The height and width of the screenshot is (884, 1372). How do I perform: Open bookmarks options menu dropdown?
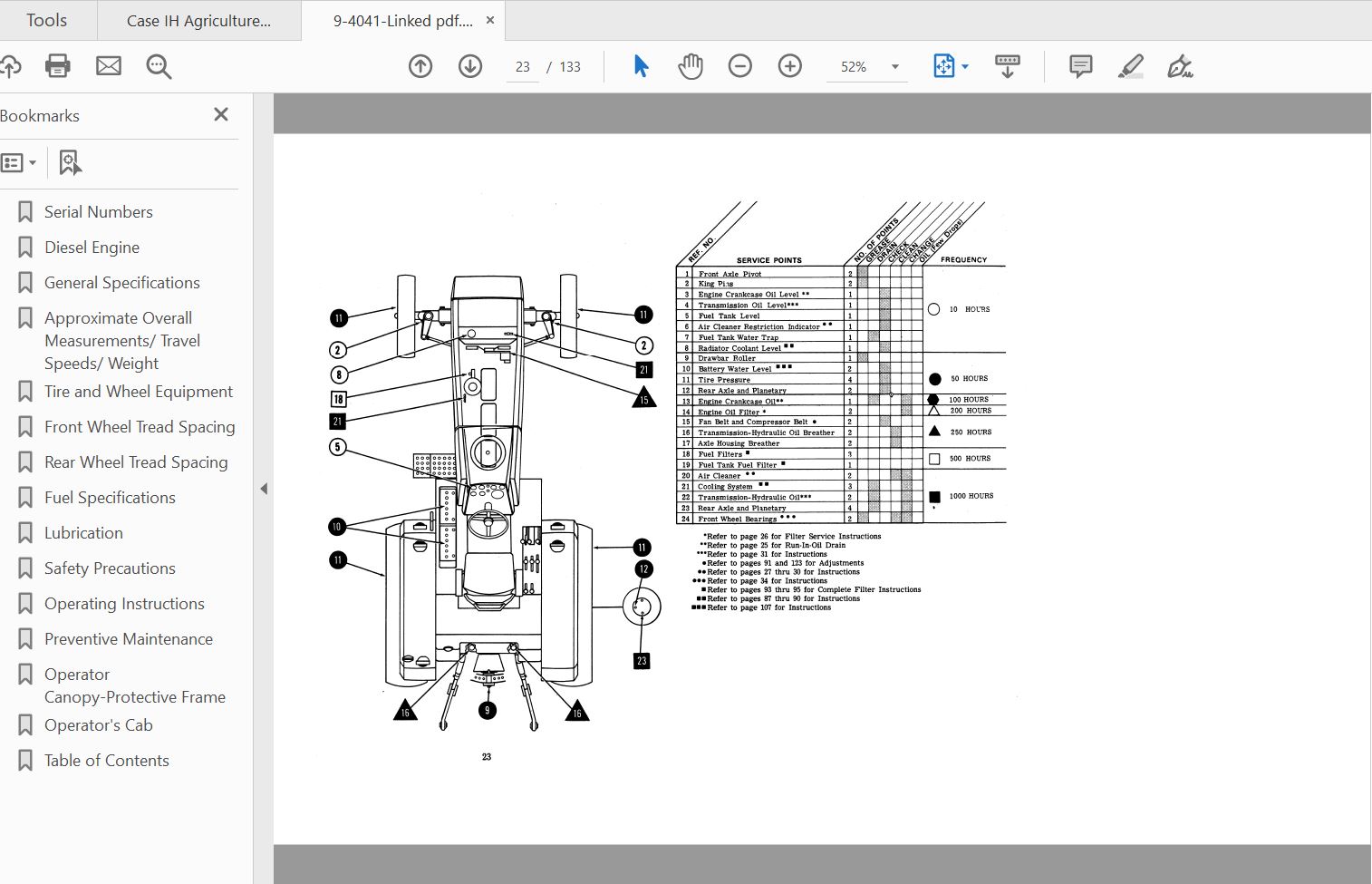pos(19,163)
